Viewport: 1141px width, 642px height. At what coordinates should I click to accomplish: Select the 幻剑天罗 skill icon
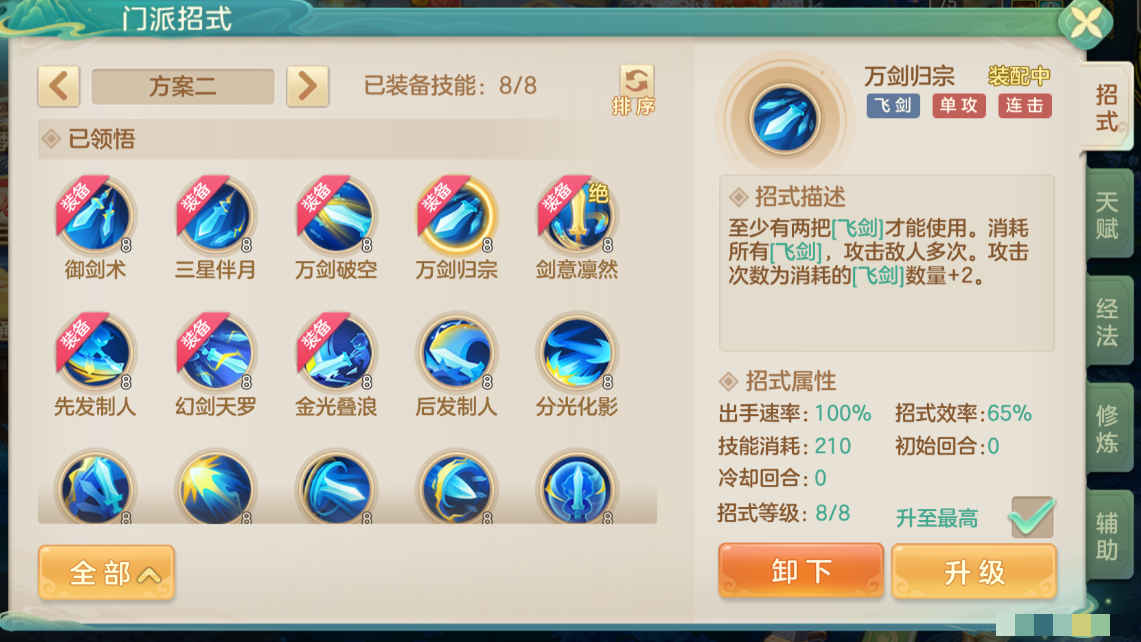(x=215, y=352)
